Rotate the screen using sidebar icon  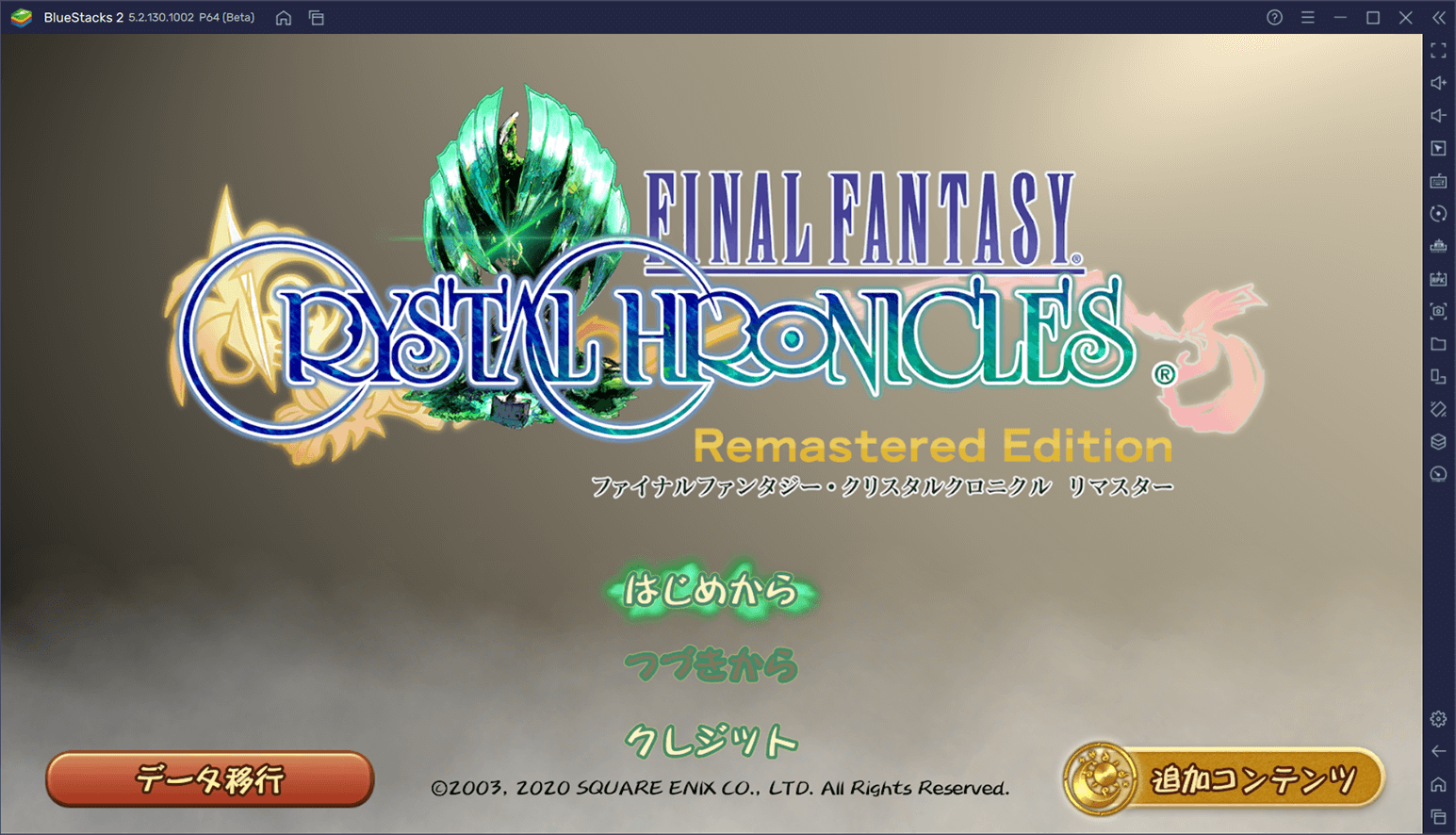1438,377
